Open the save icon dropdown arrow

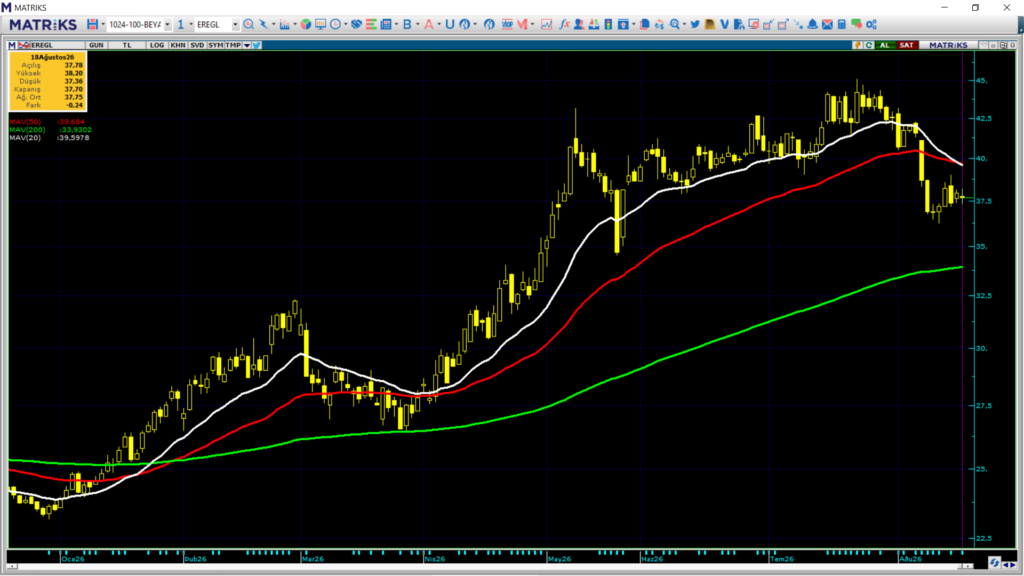pos(103,24)
